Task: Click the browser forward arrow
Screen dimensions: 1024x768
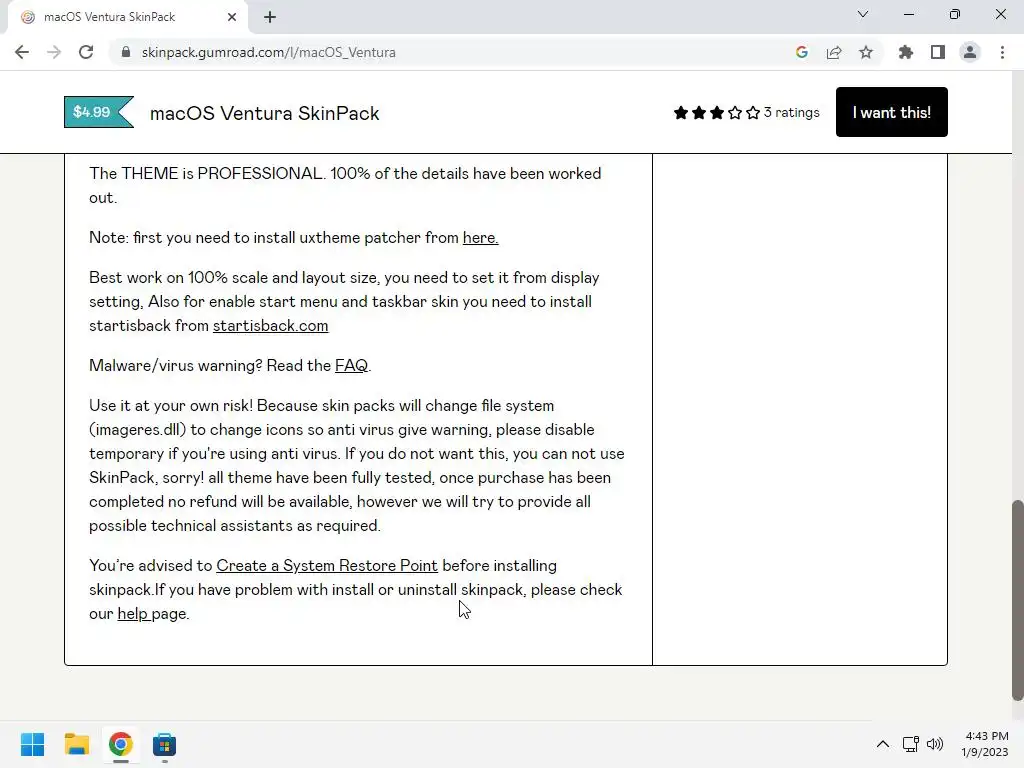Action: click(x=54, y=52)
